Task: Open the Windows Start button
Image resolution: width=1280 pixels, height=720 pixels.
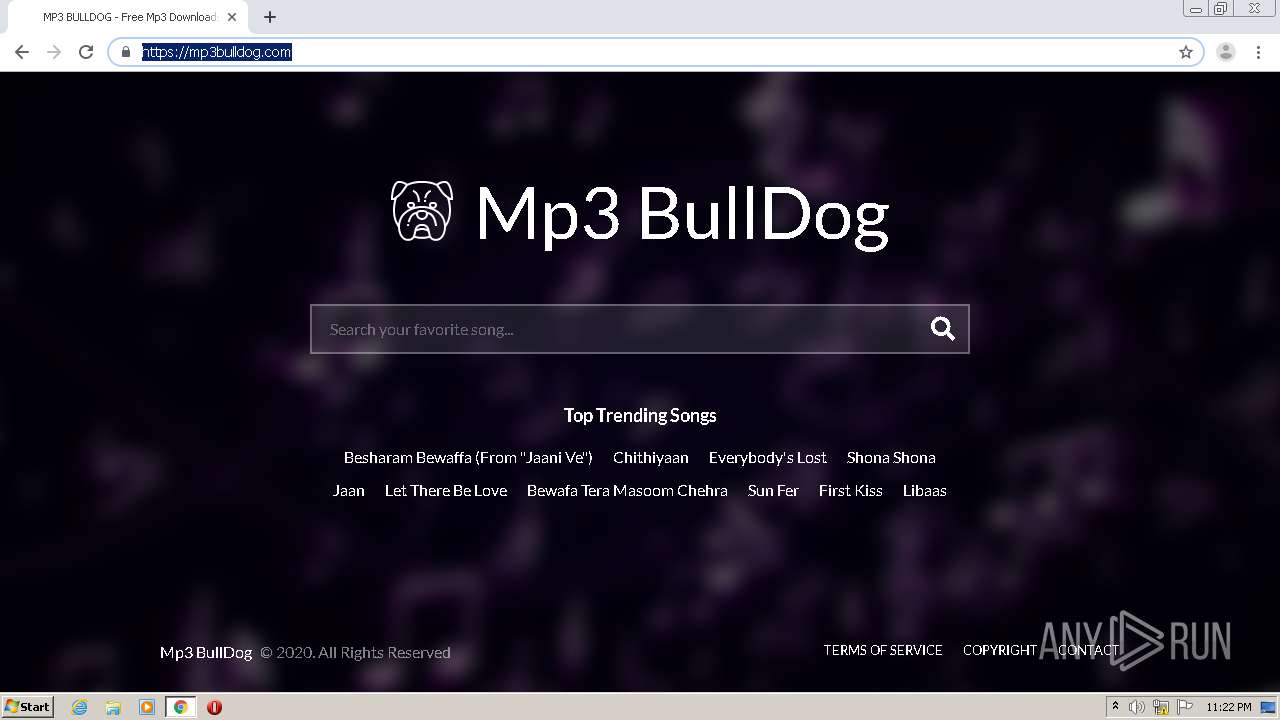Action: coord(27,706)
